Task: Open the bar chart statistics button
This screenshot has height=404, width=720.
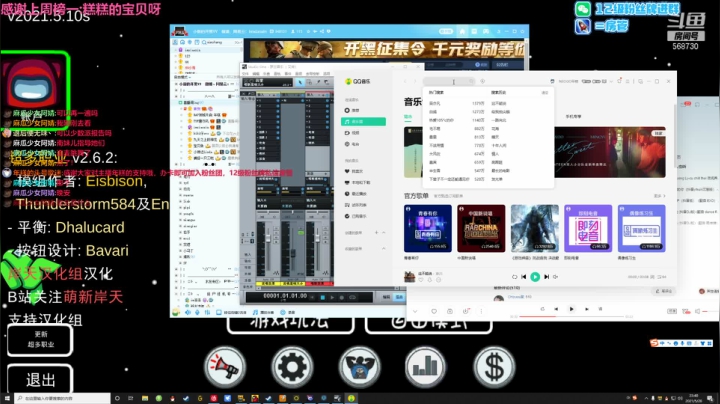Action: pos(425,367)
